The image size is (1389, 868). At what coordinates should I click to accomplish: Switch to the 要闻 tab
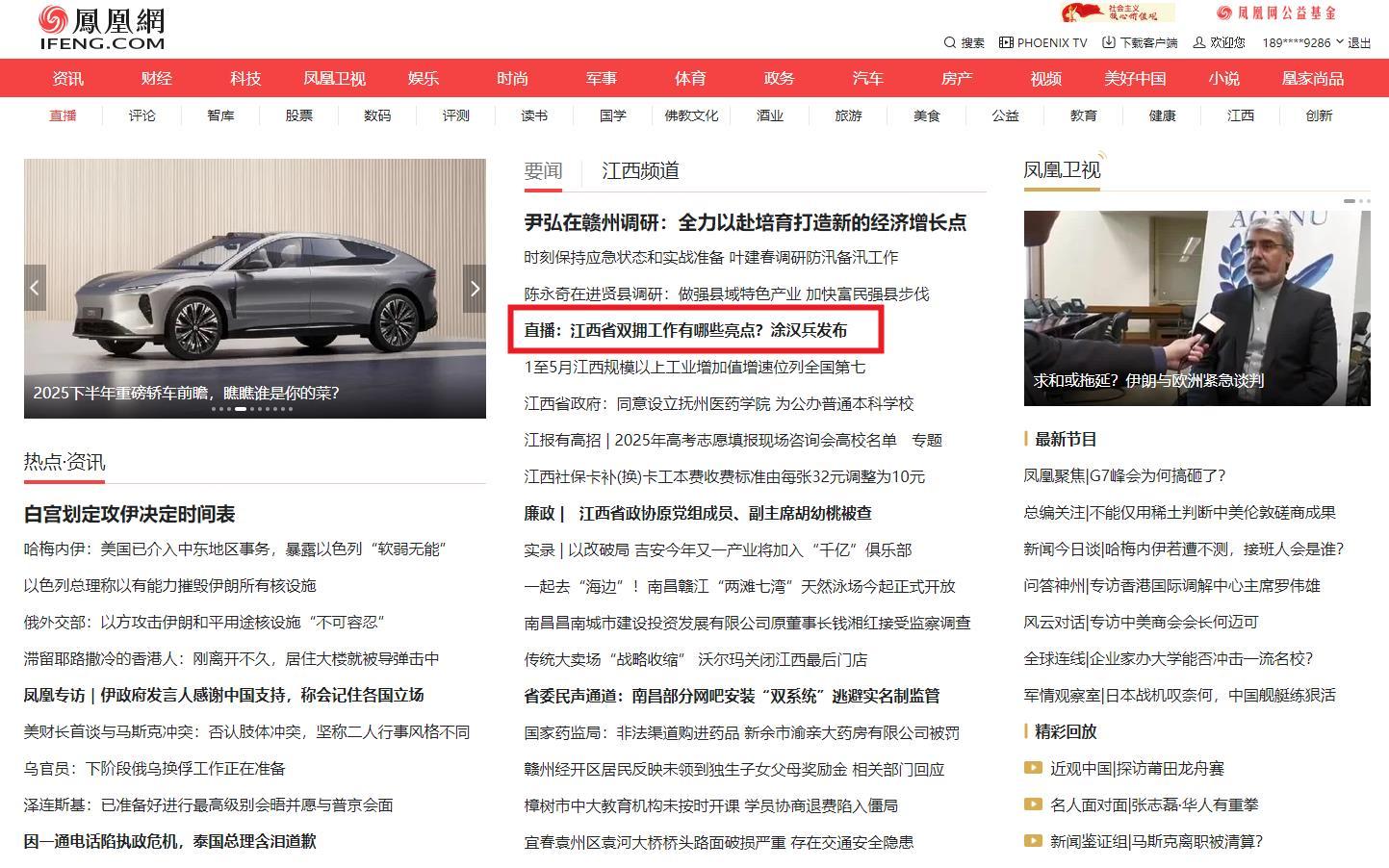543,170
